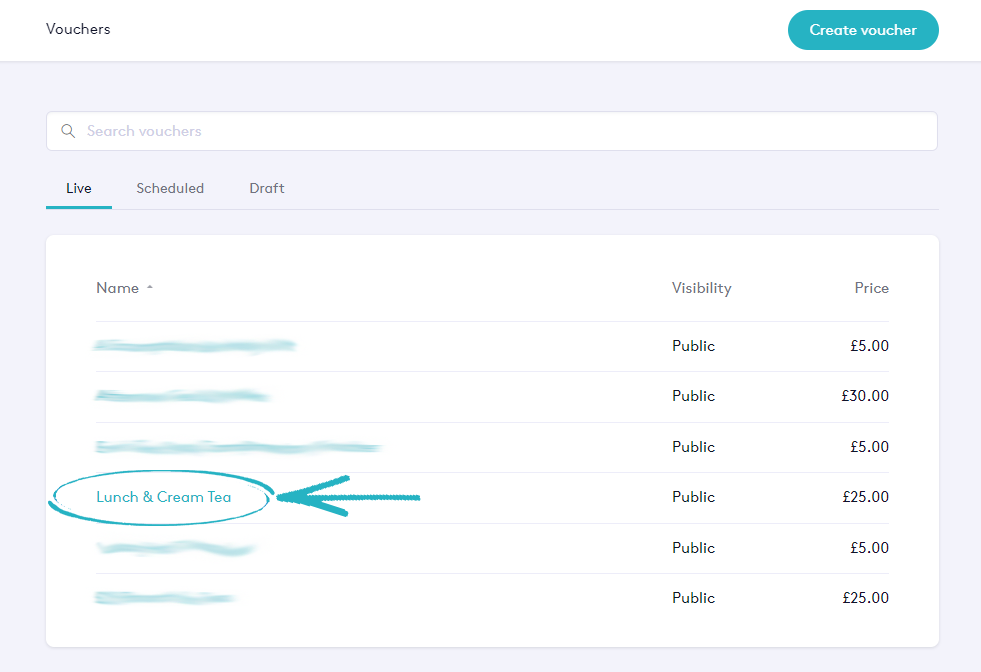
Task: Select the Draft tab
Action: (267, 188)
